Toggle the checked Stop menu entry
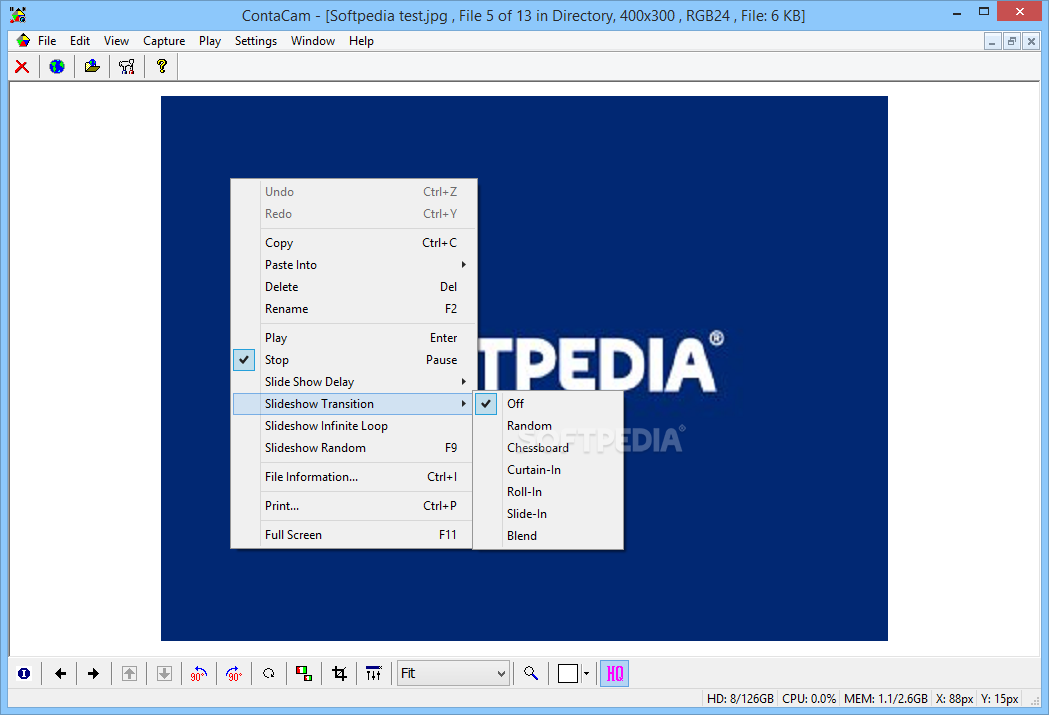1049x715 pixels. click(353, 360)
